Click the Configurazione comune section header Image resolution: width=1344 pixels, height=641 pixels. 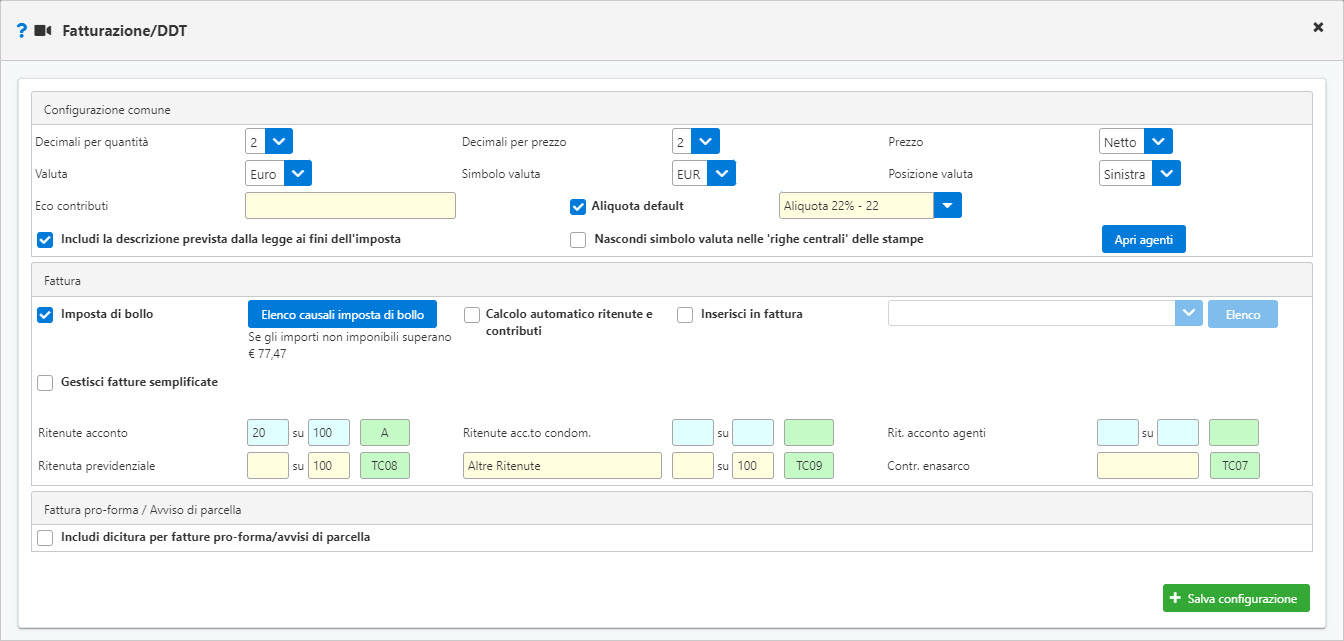tap(671, 108)
